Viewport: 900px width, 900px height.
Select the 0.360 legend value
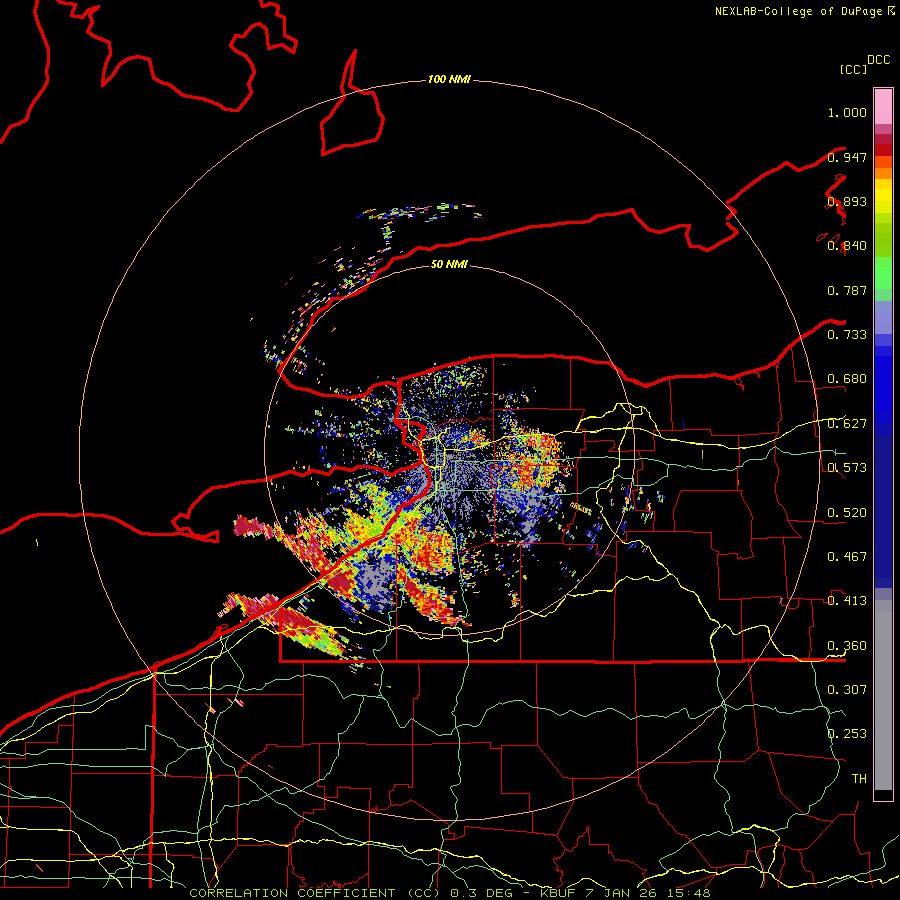click(847, 646)
